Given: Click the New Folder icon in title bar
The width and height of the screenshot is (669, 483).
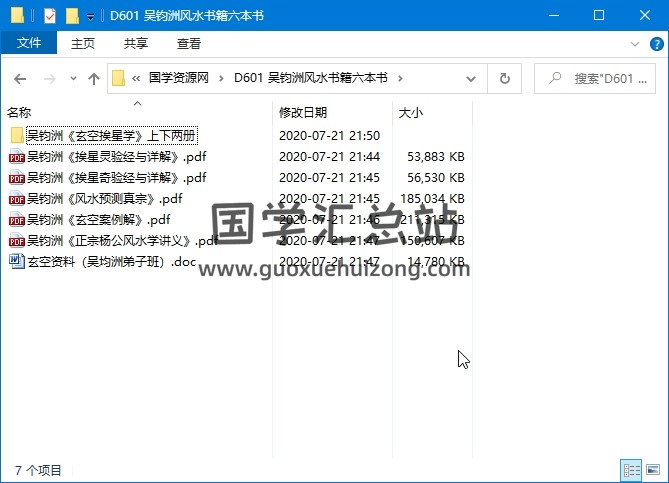Looking at the screenshot, I should click(72, 16).
